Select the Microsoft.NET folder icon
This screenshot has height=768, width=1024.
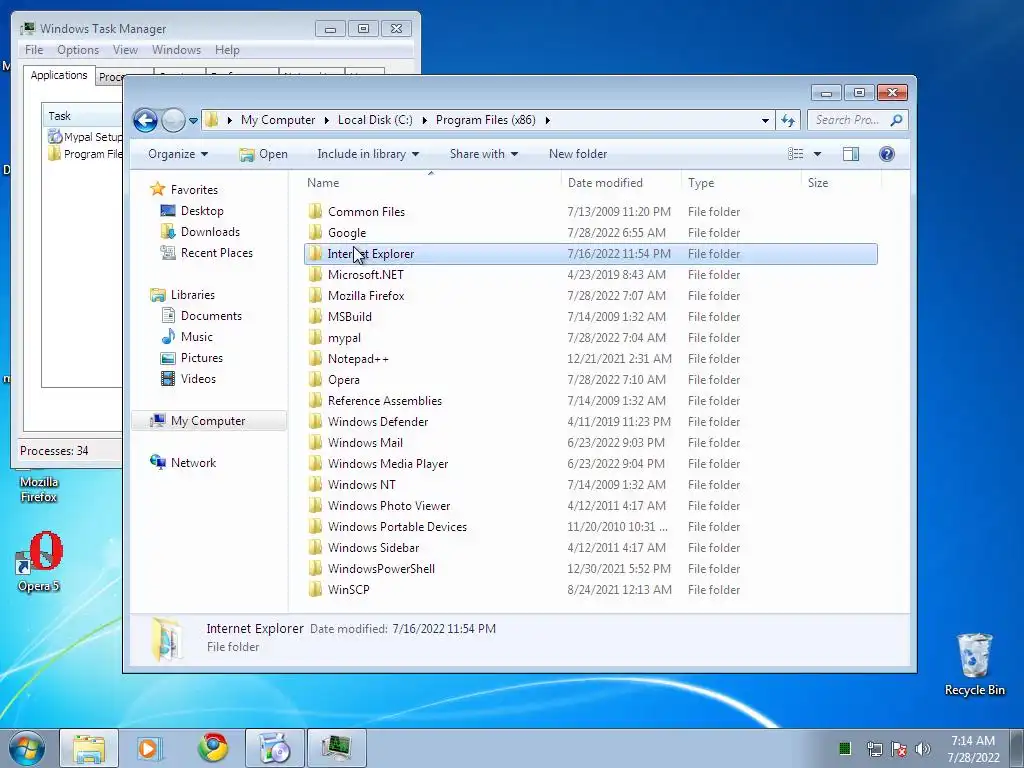coord(315,274)
